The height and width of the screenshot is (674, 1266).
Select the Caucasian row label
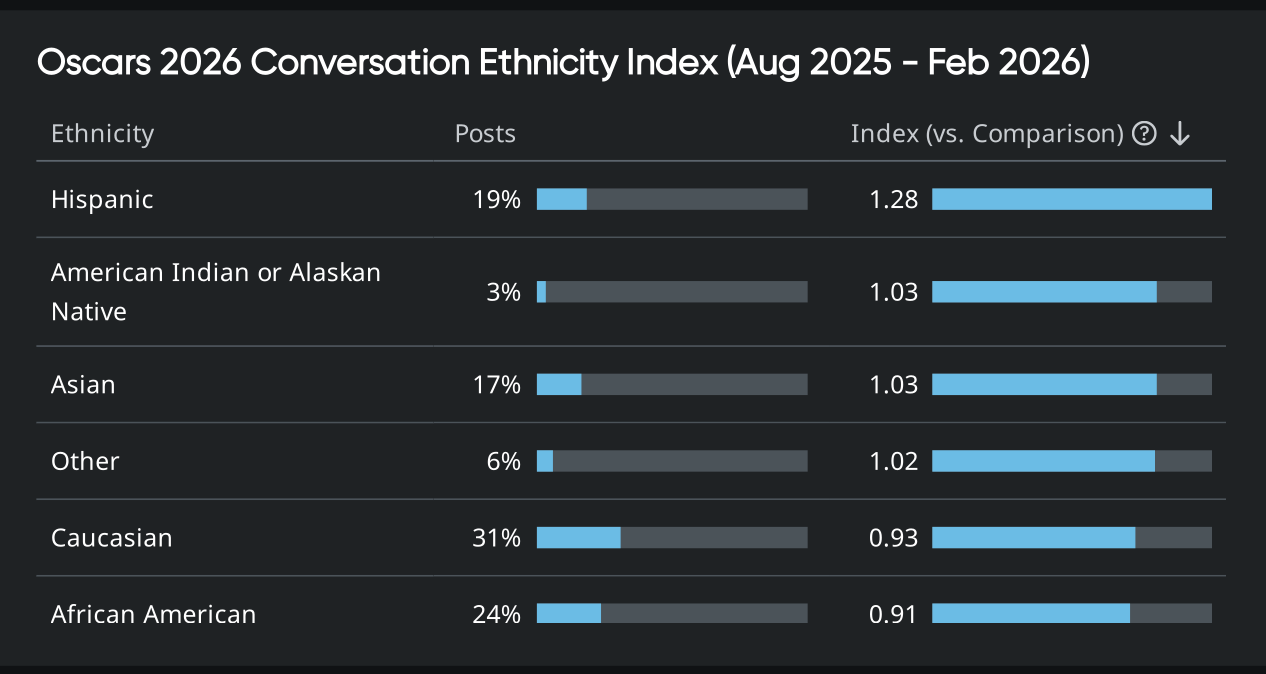pyautogui.click(x=111, y=538)
